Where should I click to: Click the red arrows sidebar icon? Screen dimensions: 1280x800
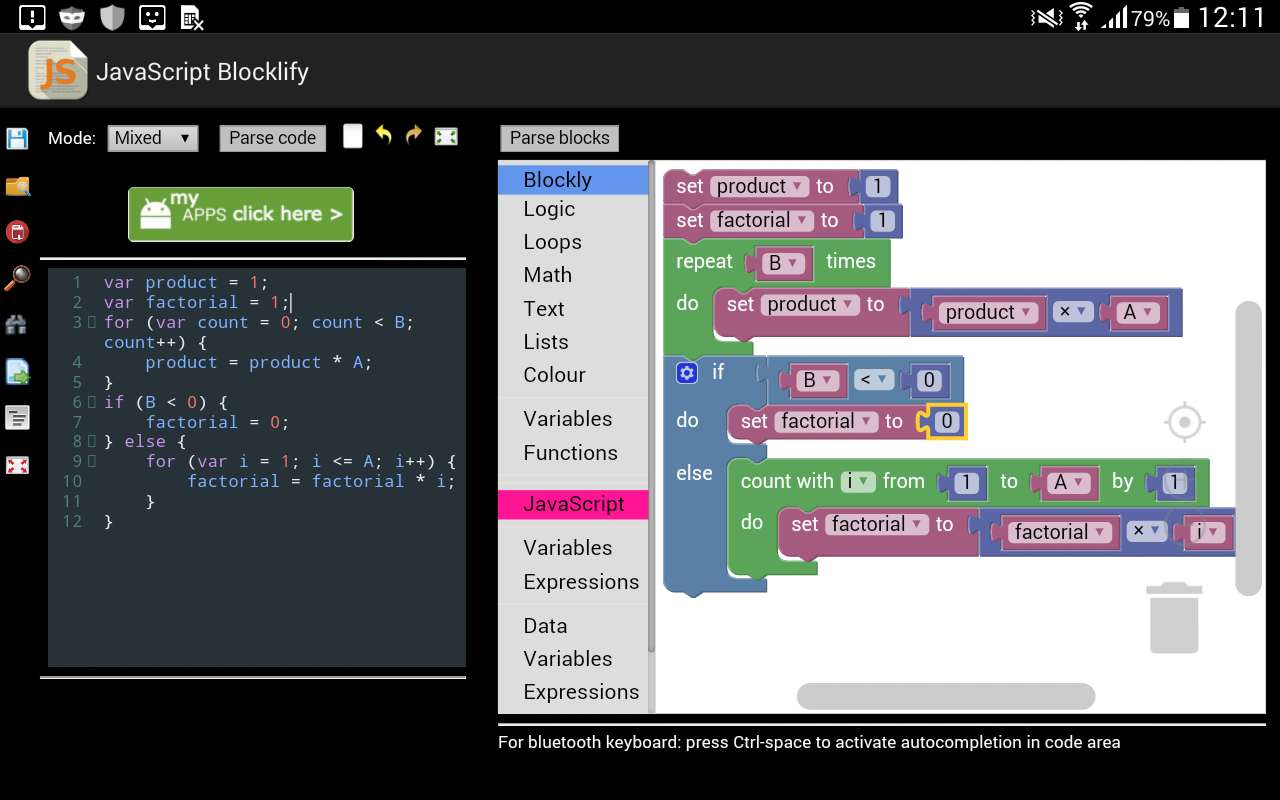(x=17, y=465)
